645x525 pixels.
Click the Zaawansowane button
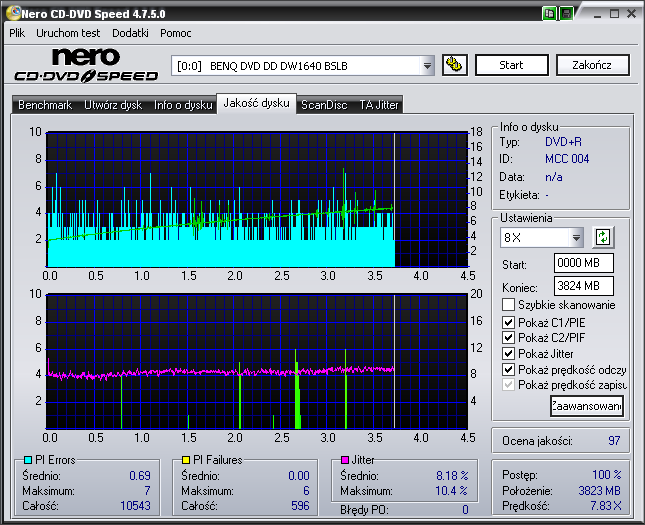[586, 406]
